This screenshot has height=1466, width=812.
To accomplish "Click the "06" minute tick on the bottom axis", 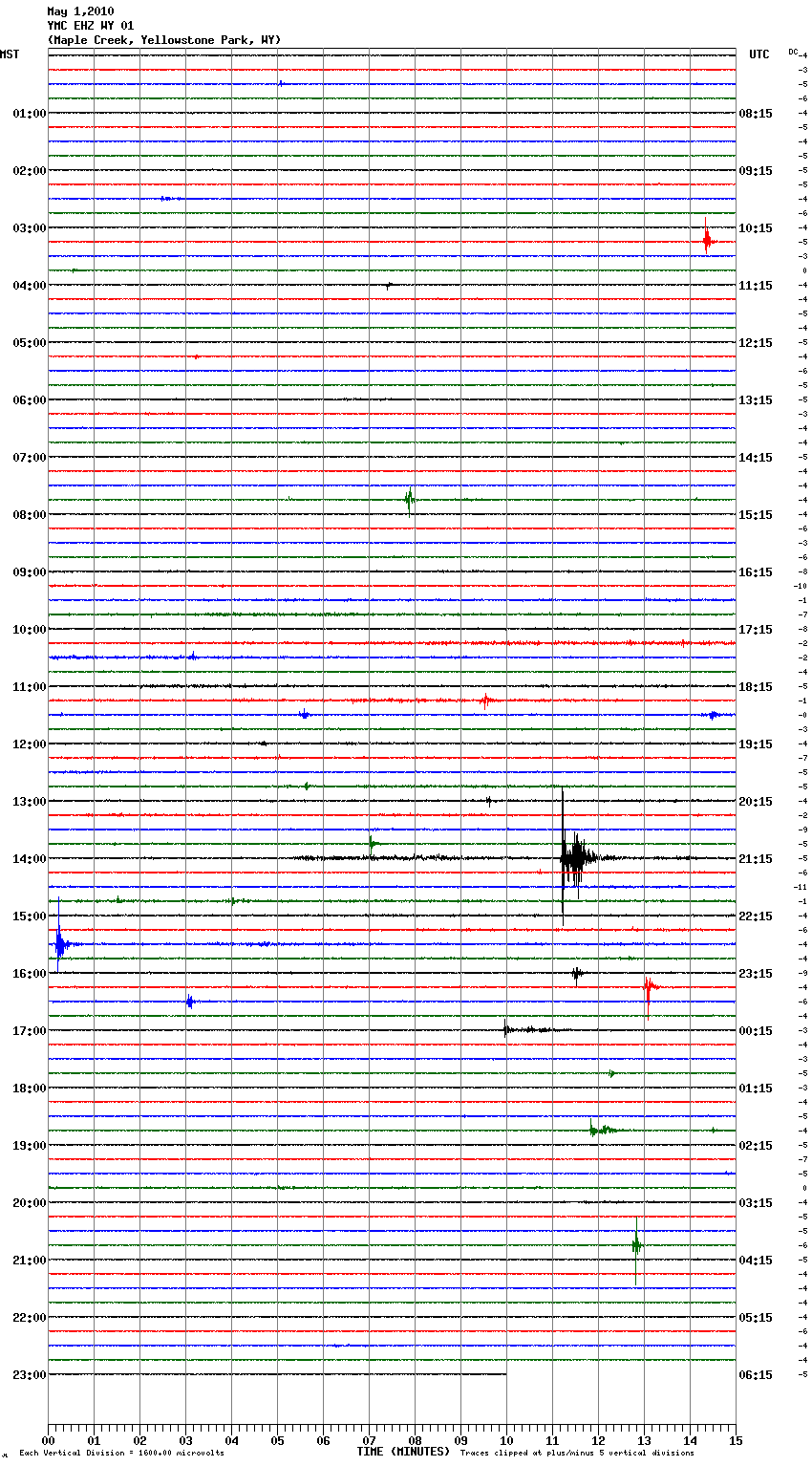I will tap(323, 1441).
